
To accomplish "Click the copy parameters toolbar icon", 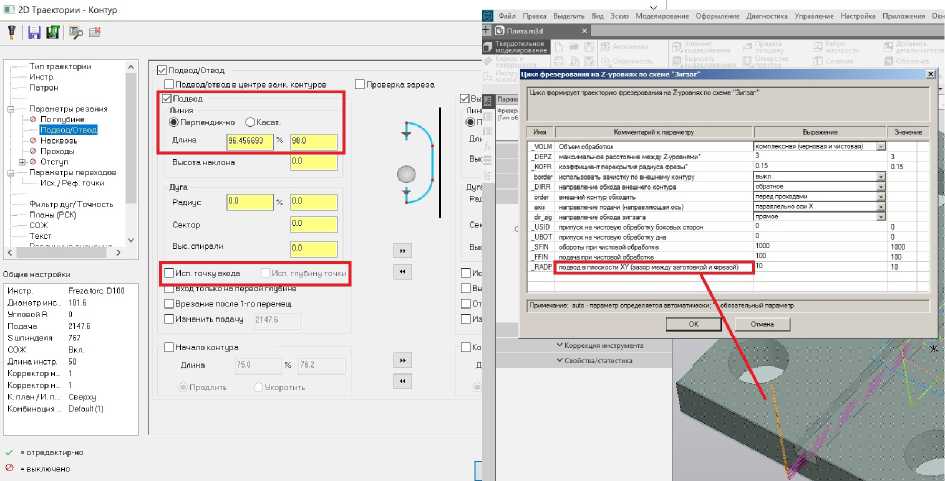I will click(x=75, y=33).
